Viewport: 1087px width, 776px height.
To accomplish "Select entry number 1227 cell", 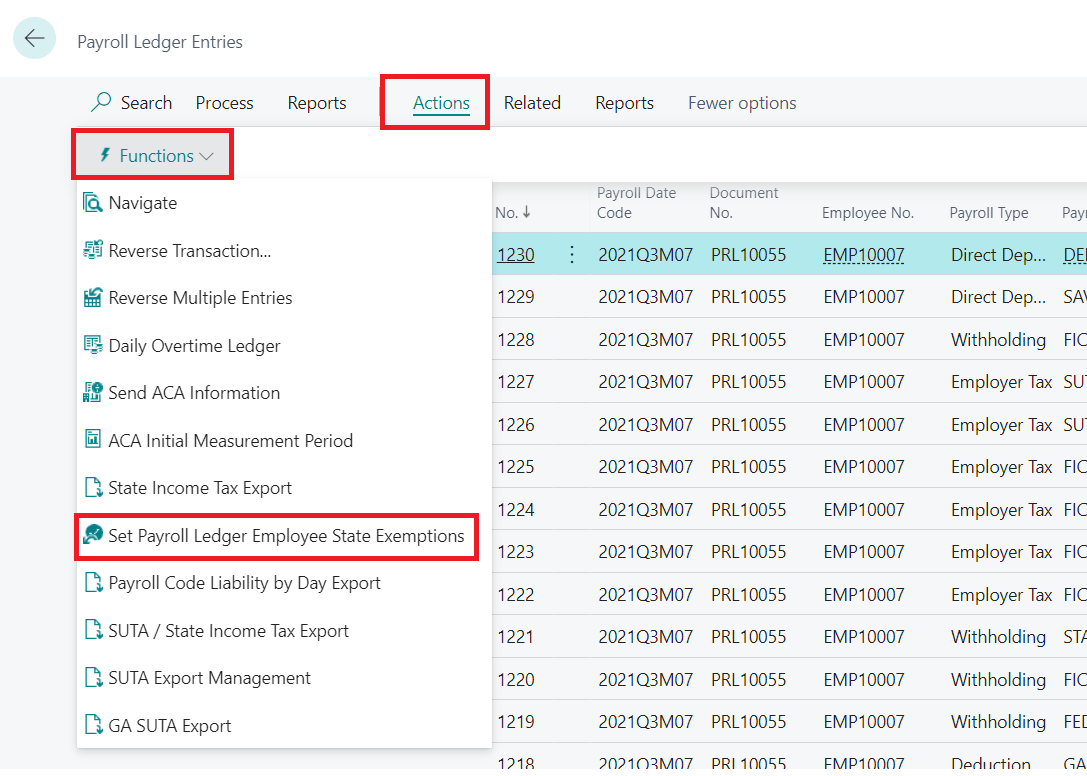I will pos(516,382).
